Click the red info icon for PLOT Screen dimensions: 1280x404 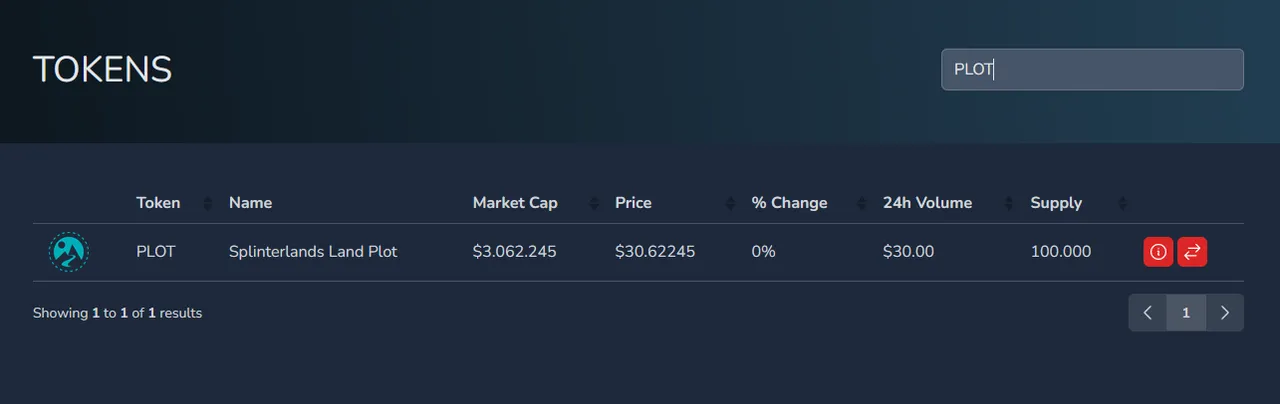(x=1158, y=252)
